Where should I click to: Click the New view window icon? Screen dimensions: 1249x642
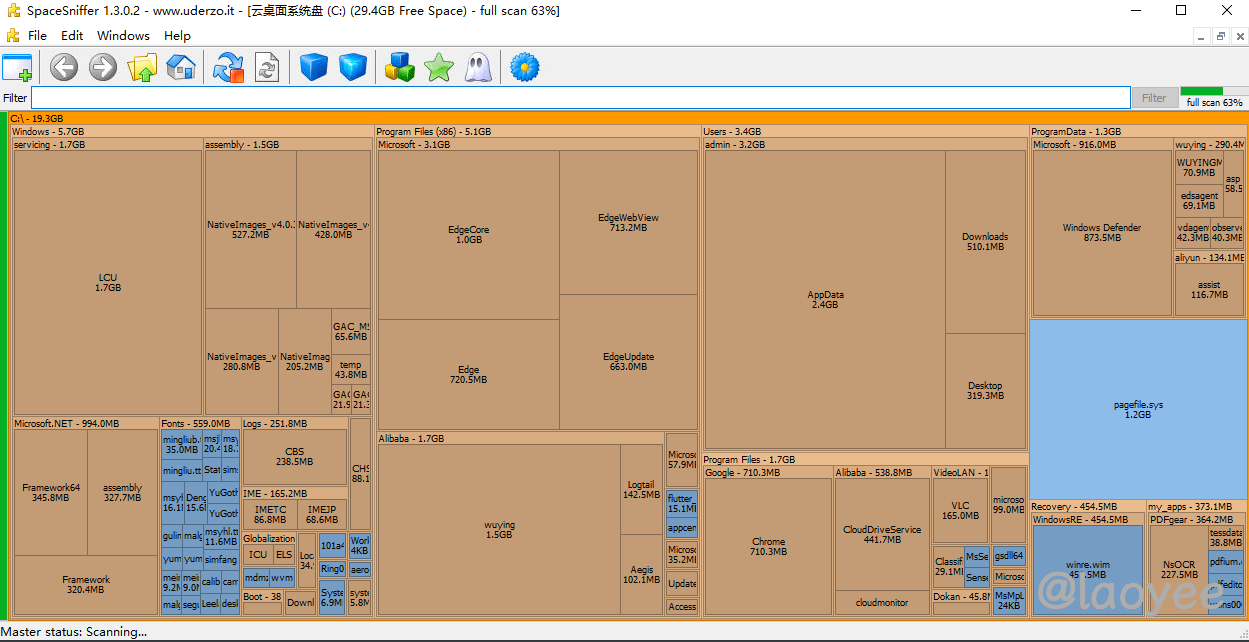pos(17,68)
